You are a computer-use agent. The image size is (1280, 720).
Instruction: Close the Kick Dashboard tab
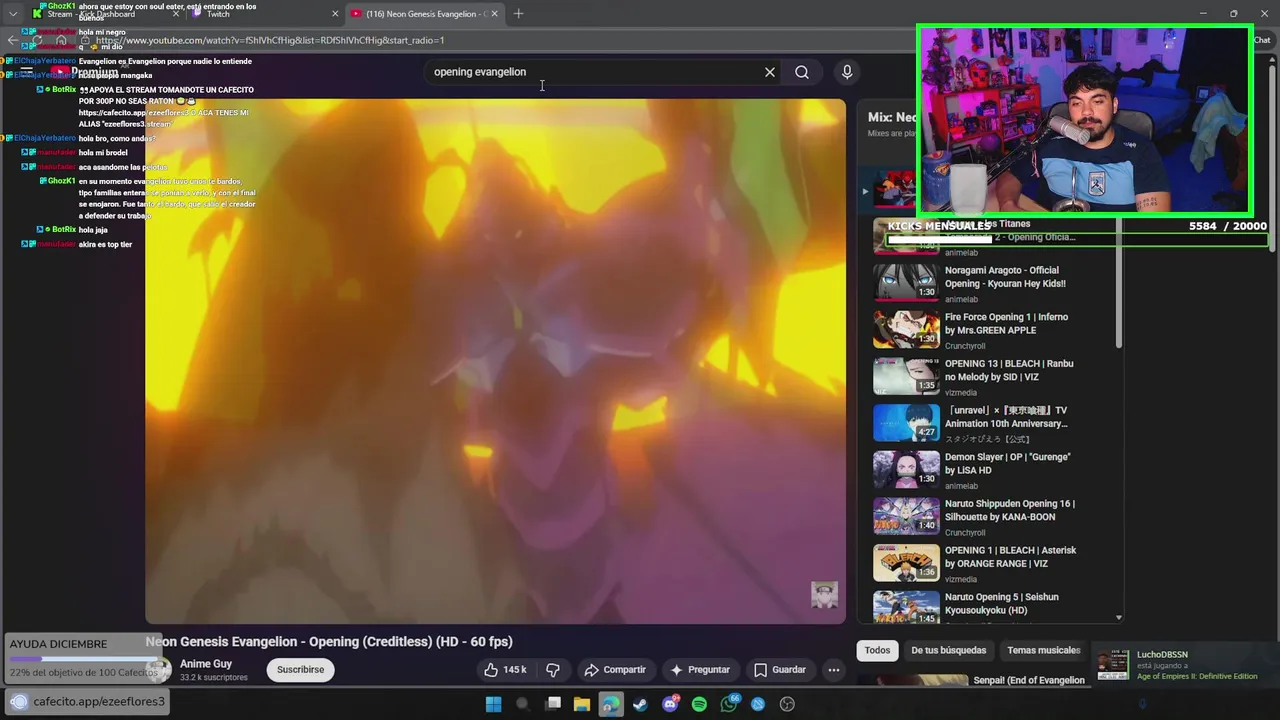pyautogui.click(x=176, y=14)
